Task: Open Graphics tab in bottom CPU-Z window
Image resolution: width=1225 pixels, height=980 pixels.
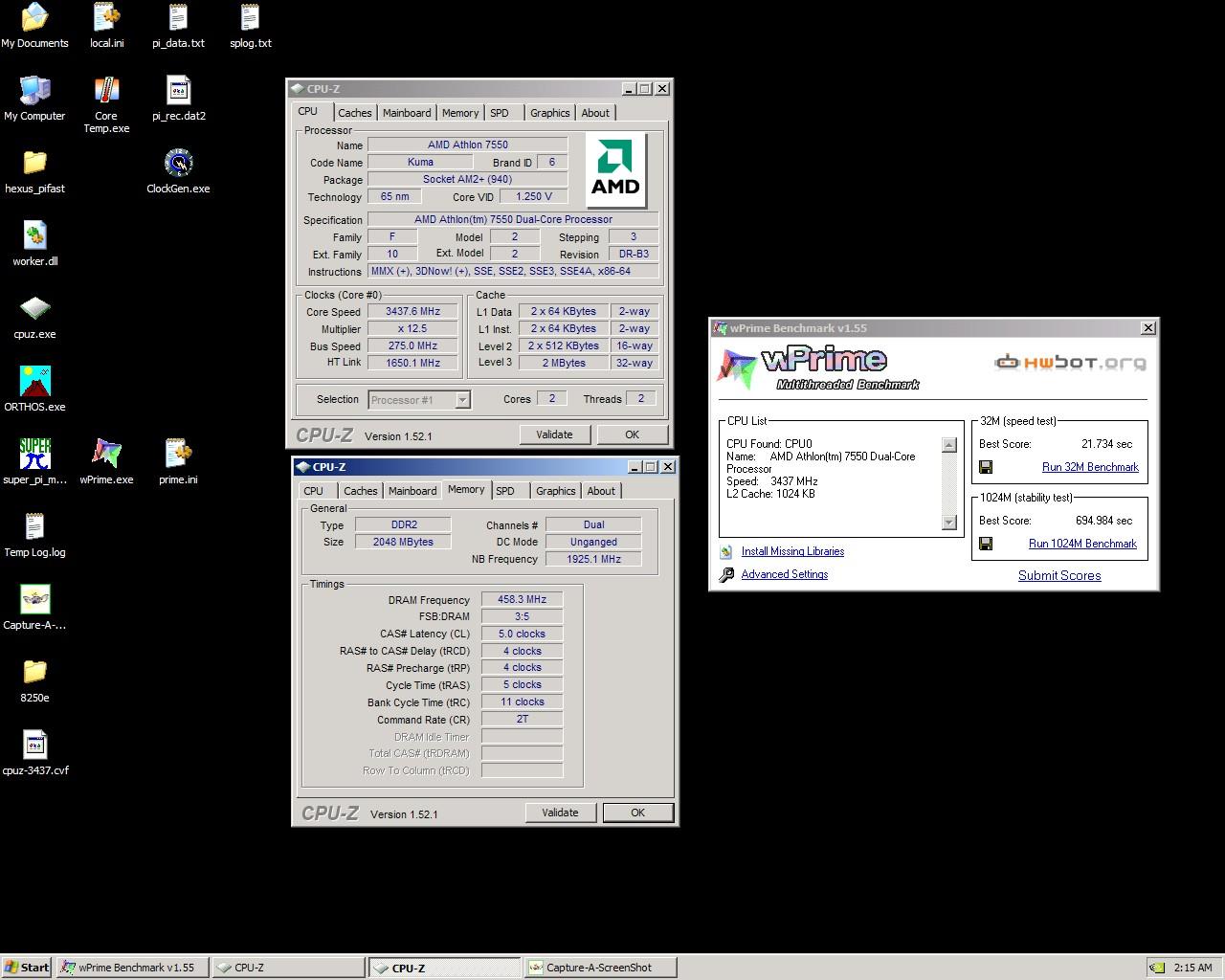Action: pos(556,491)
